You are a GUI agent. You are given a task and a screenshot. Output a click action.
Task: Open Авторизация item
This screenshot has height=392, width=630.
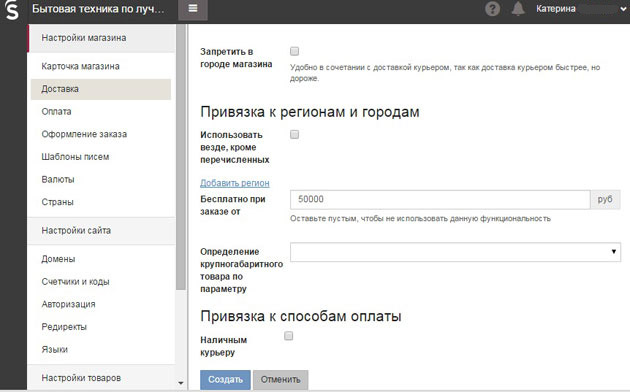tap(68, 304)
